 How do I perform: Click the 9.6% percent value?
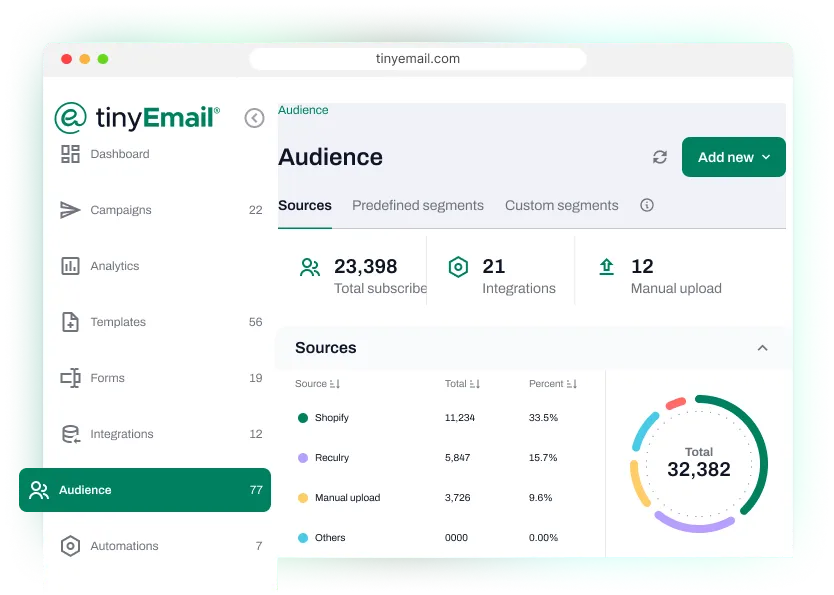coord(540,498)
